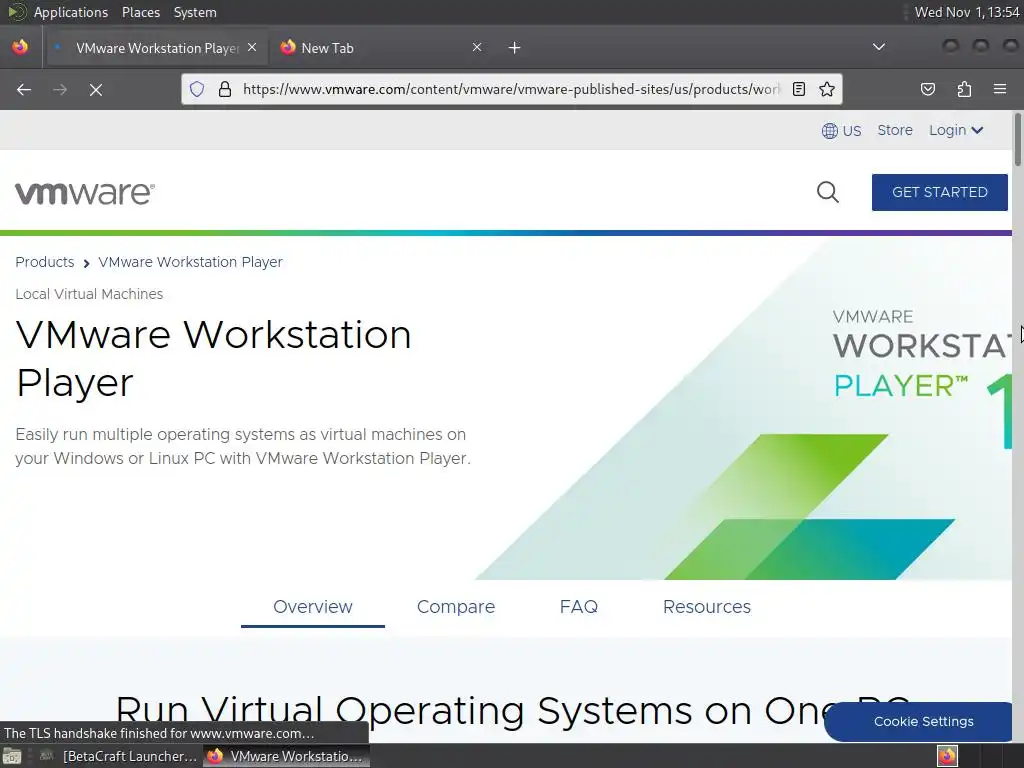
Task: Select VMware Workstation taskbar window entry
Action: (286, 756)
